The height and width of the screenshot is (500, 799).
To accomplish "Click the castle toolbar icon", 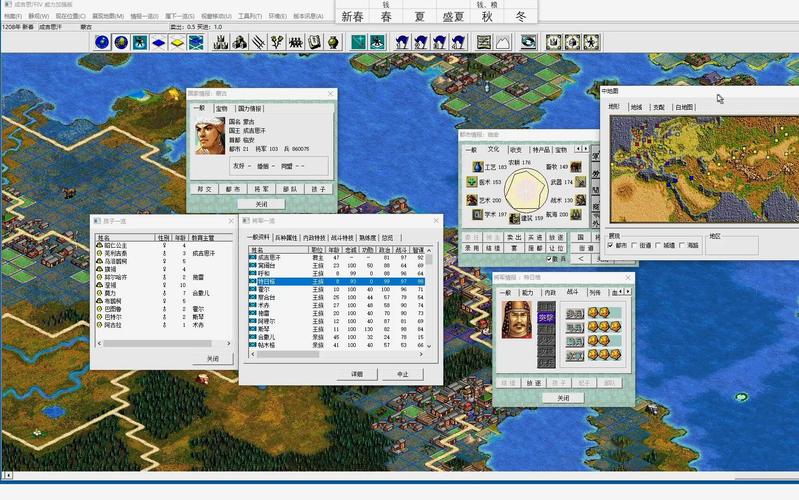I will (x=221, y=42).
